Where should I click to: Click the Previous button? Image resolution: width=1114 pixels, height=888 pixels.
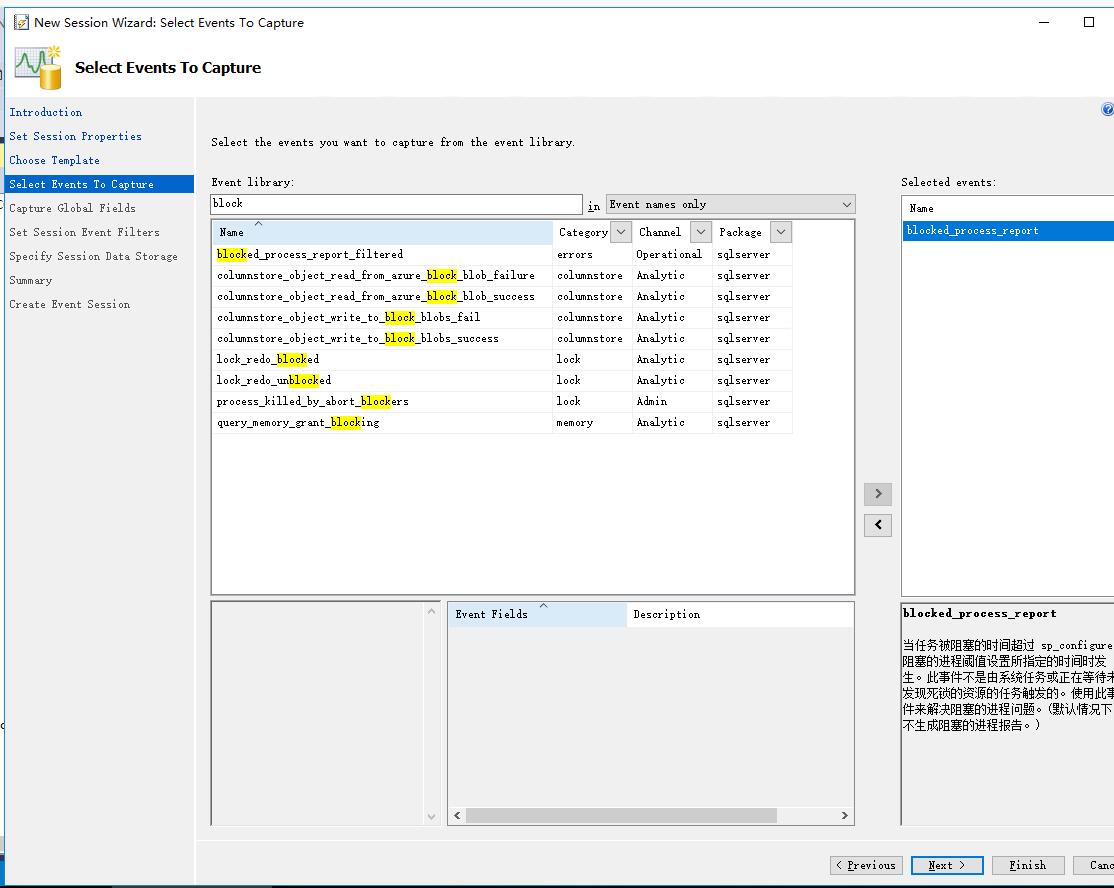866,865
